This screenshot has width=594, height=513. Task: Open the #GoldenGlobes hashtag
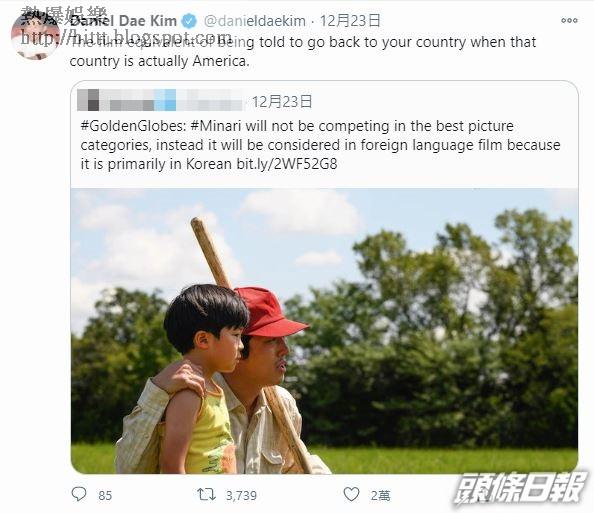[133, 126]
